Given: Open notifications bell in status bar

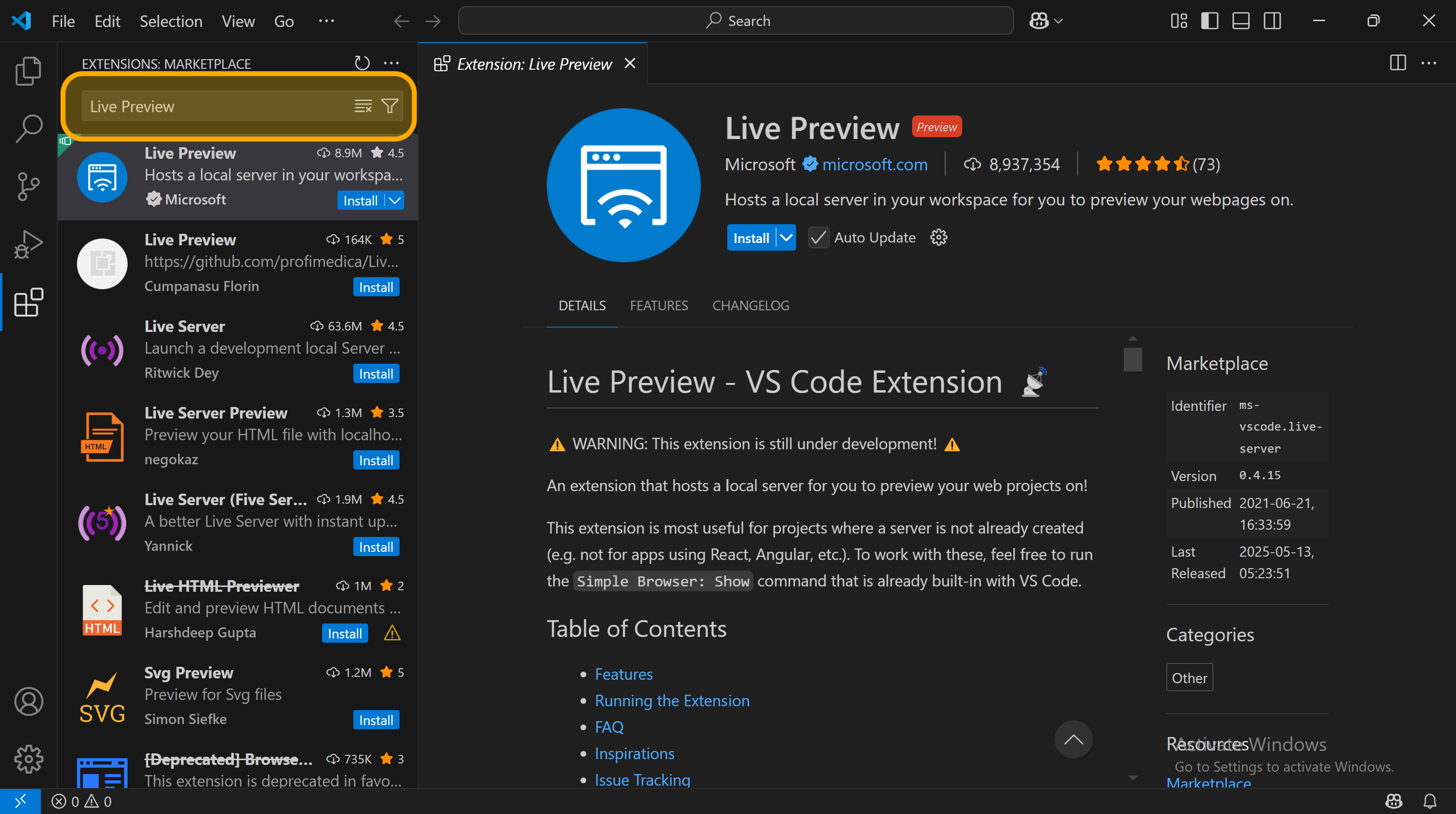Looking at the screenshot, I should [1430, 801].
